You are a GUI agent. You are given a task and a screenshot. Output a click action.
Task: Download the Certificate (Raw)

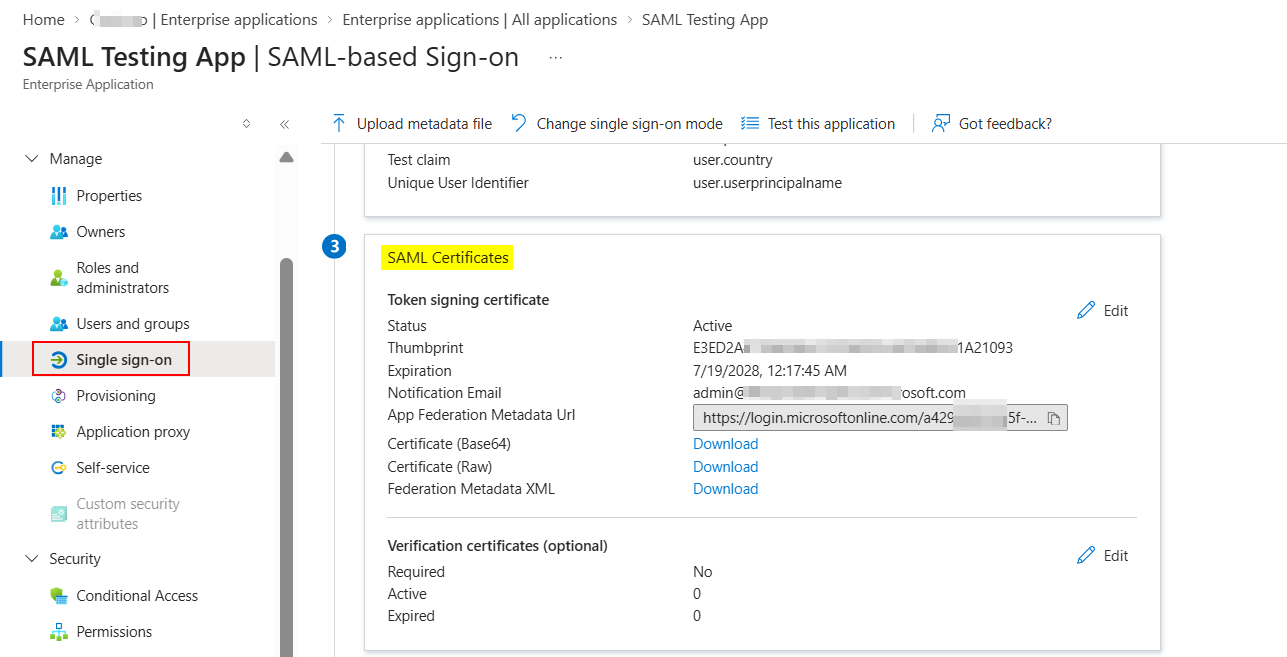pyautogui.click(x=726, y=467)
